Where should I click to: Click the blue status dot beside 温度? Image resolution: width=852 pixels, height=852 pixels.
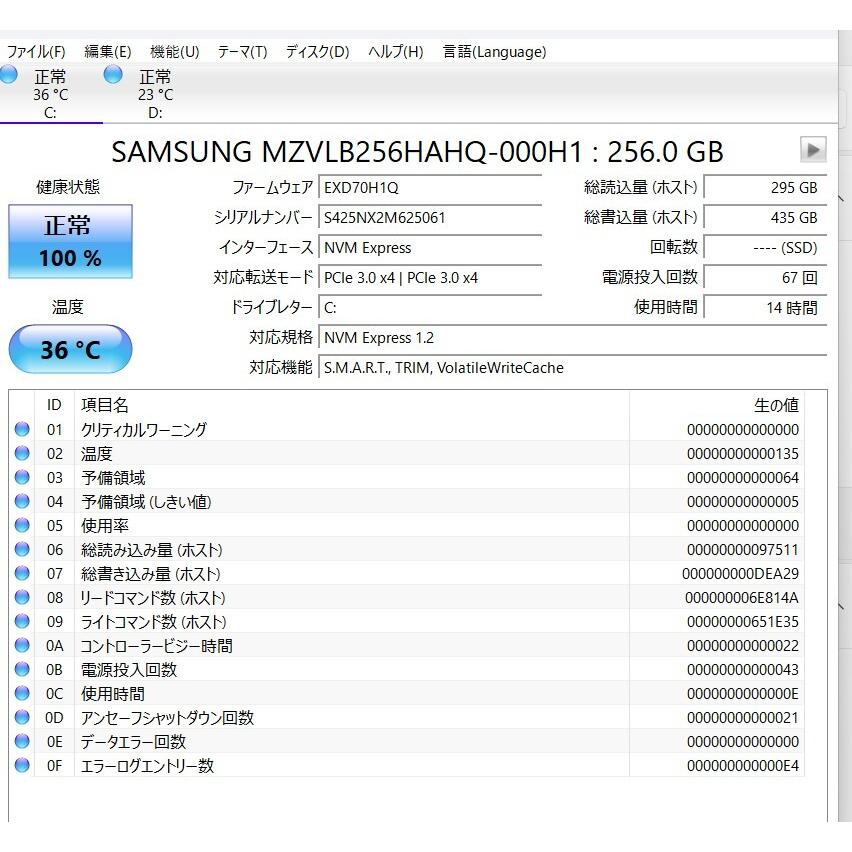point(22,453)
